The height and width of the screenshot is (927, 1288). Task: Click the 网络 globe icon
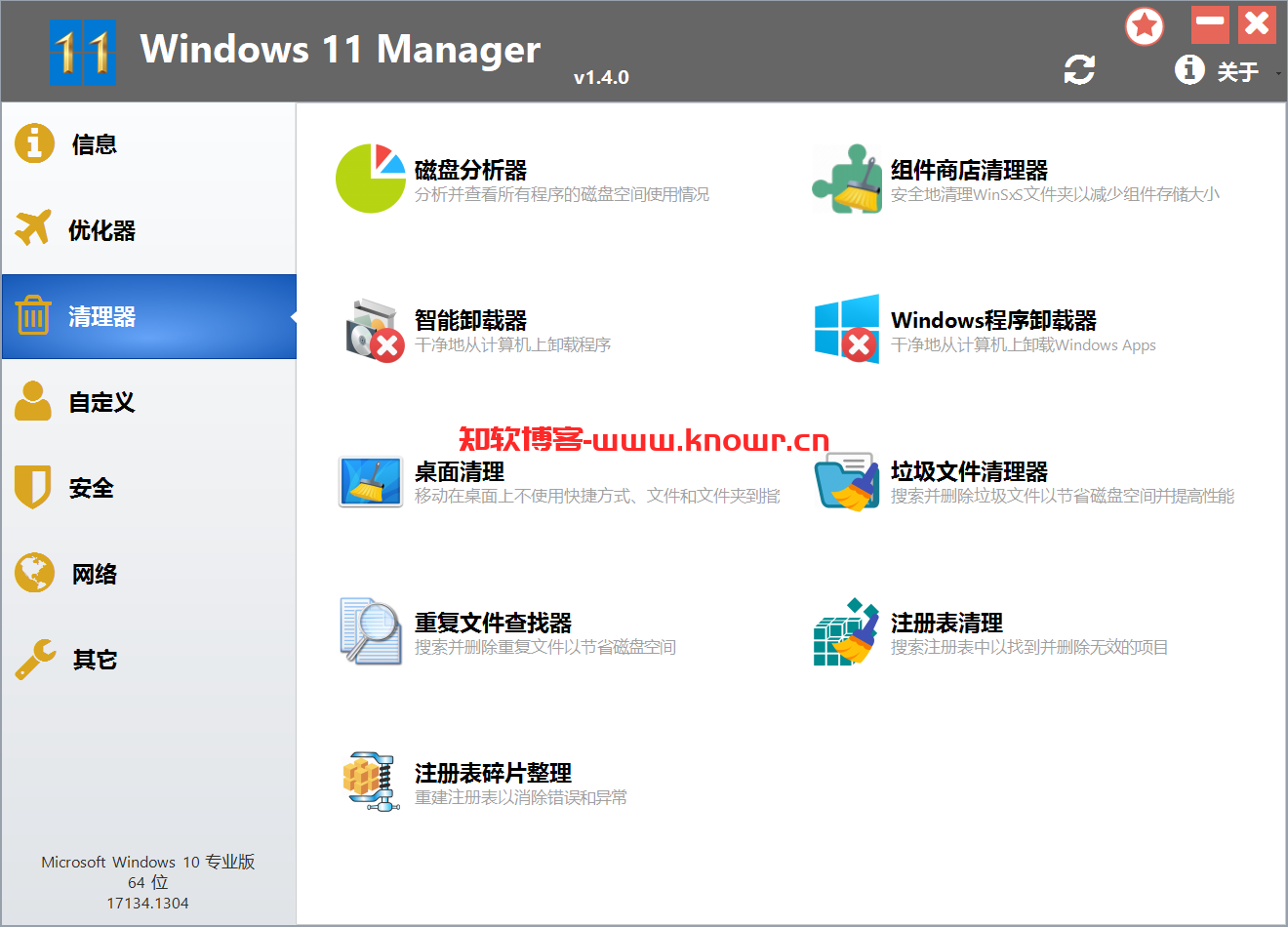click(x=34, y=573)
